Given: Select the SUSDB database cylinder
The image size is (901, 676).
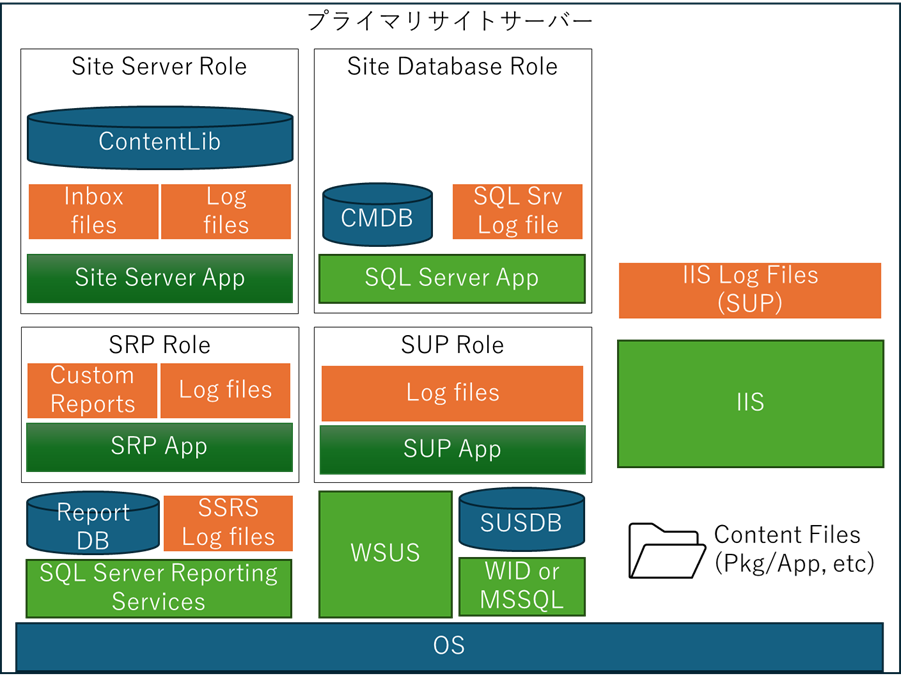Looking at the screenshot, I should point(522,519).
